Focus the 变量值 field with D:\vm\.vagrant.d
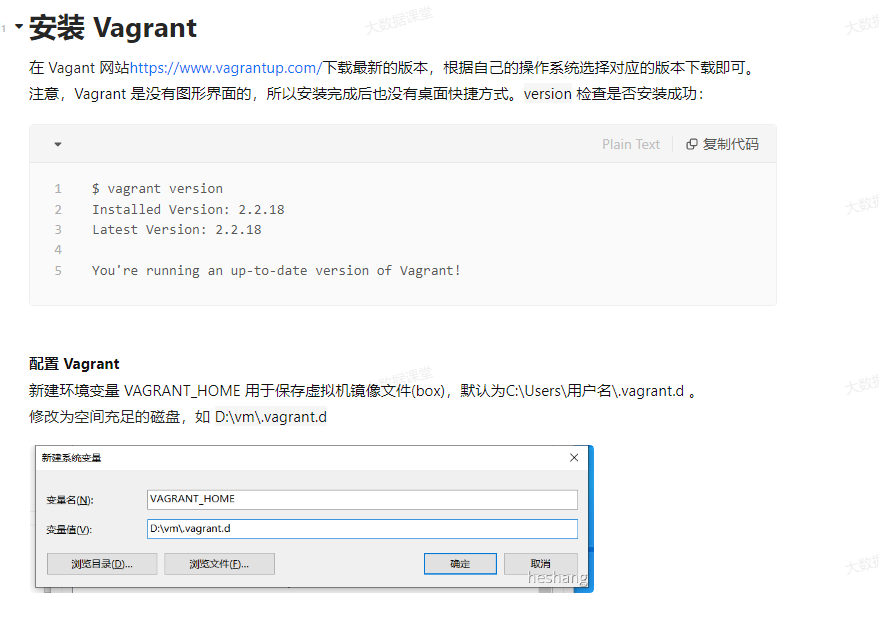Viewport: 879px width, 625px height. [x=362, y=529]
